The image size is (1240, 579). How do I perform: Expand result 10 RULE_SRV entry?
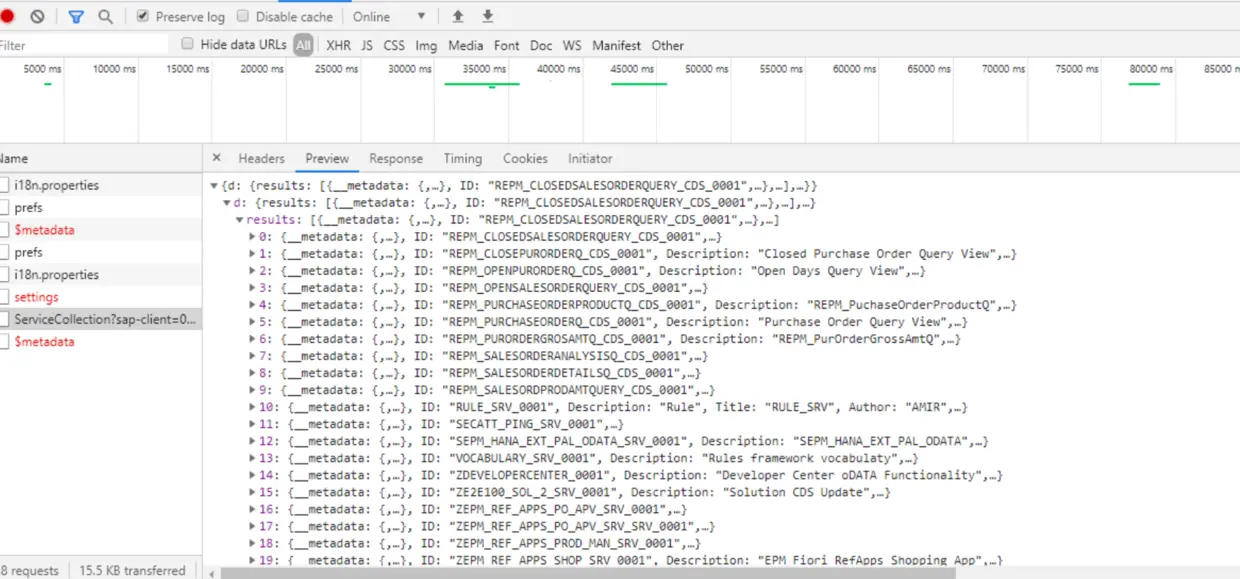point(252,407)
